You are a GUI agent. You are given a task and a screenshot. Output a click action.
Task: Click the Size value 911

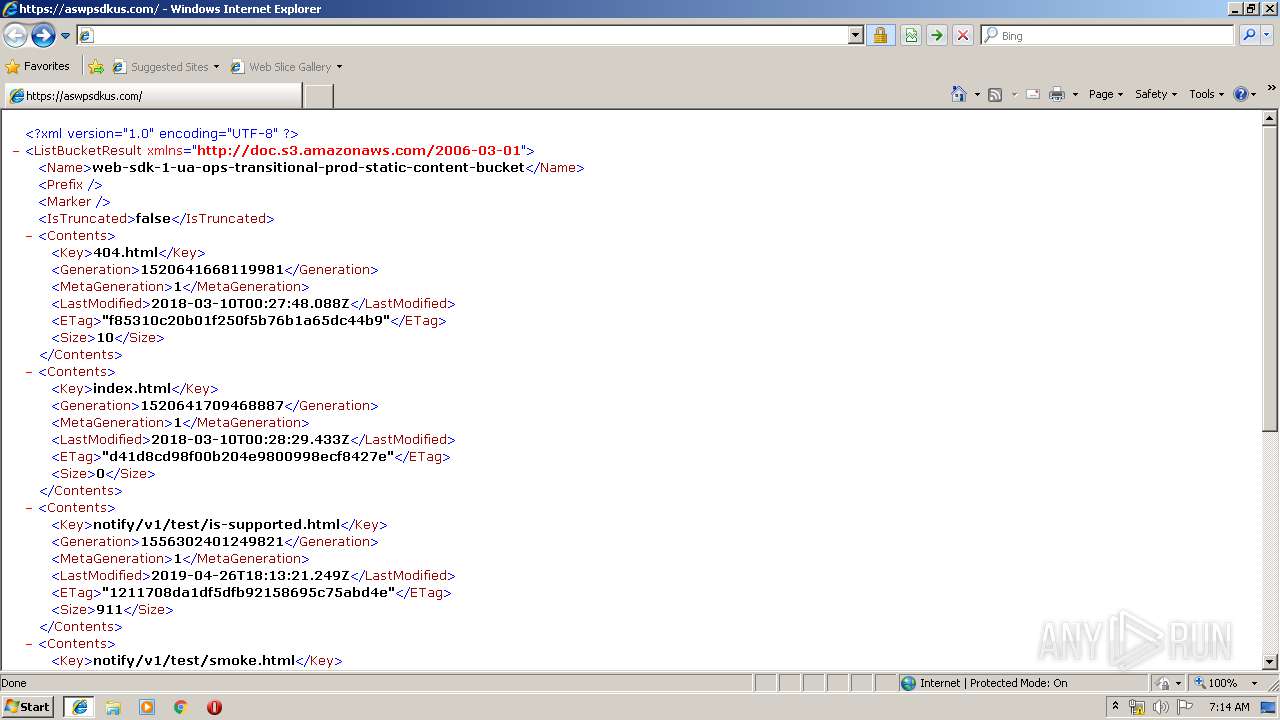pyautogui.click(x=109, y=610)
